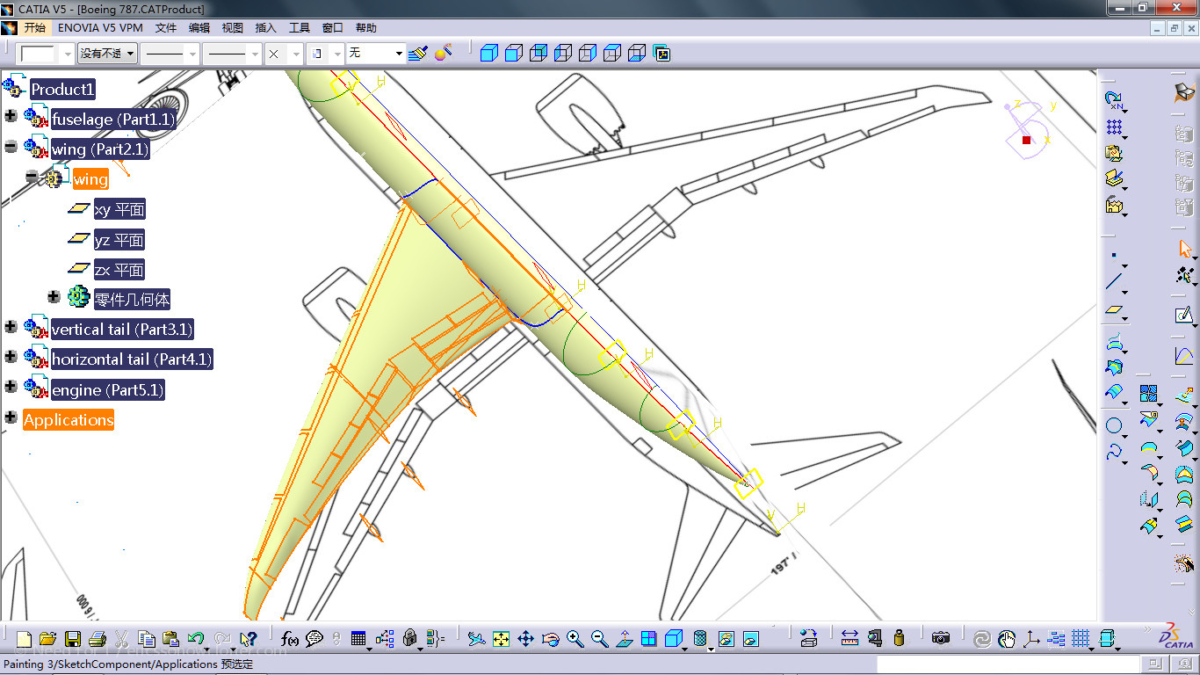Select the Rotate view tool
The image size is (1200, 675).
pos(550,638)
